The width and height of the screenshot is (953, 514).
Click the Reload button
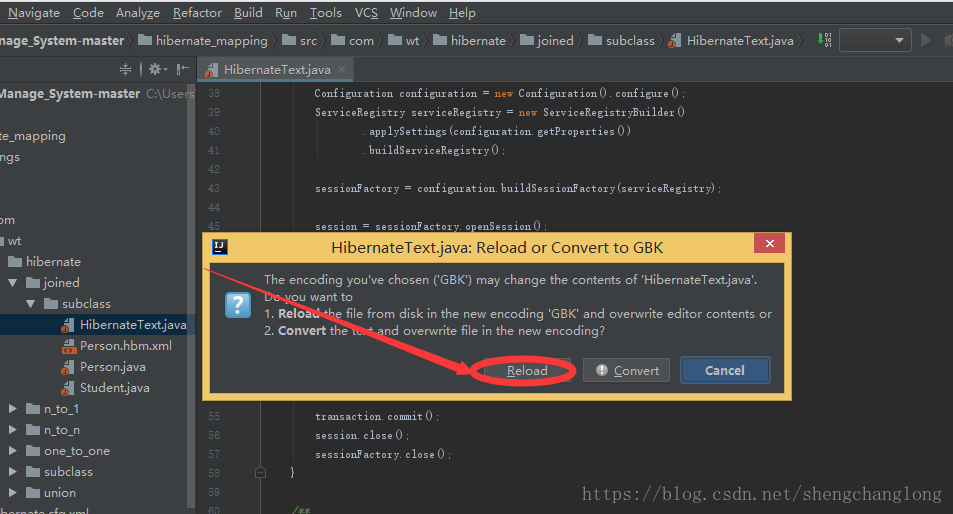click(526, 371)
